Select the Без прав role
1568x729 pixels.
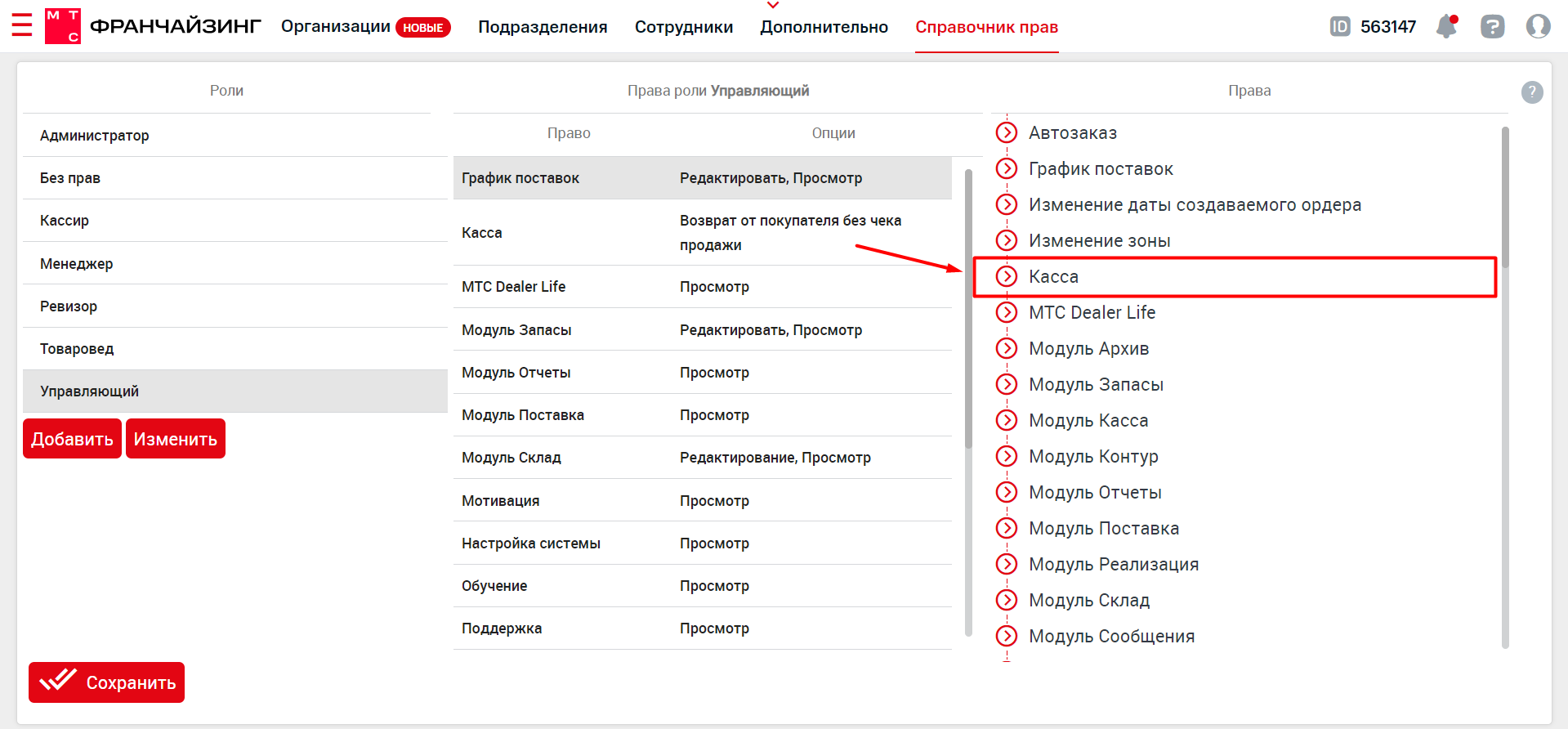pos(235,178)
